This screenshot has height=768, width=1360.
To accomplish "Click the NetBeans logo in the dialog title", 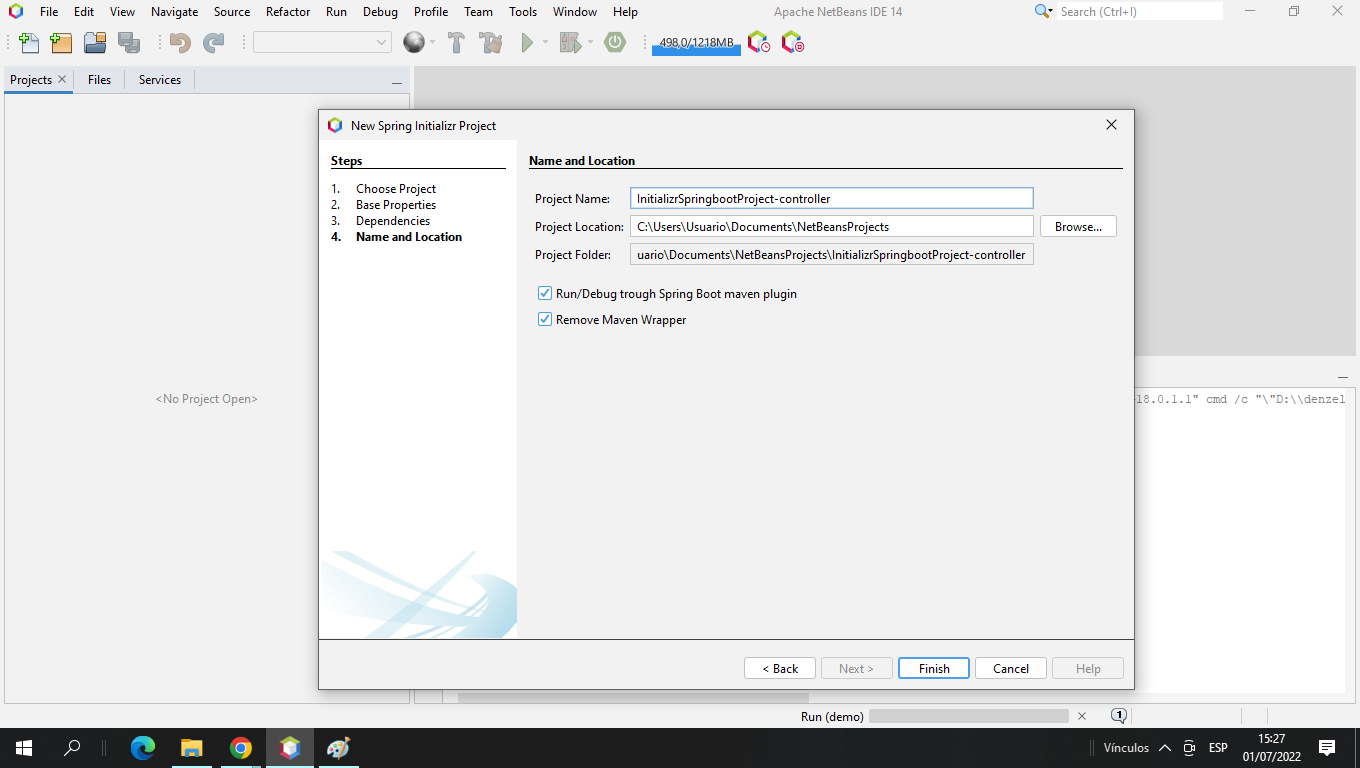I will point(335,125).
